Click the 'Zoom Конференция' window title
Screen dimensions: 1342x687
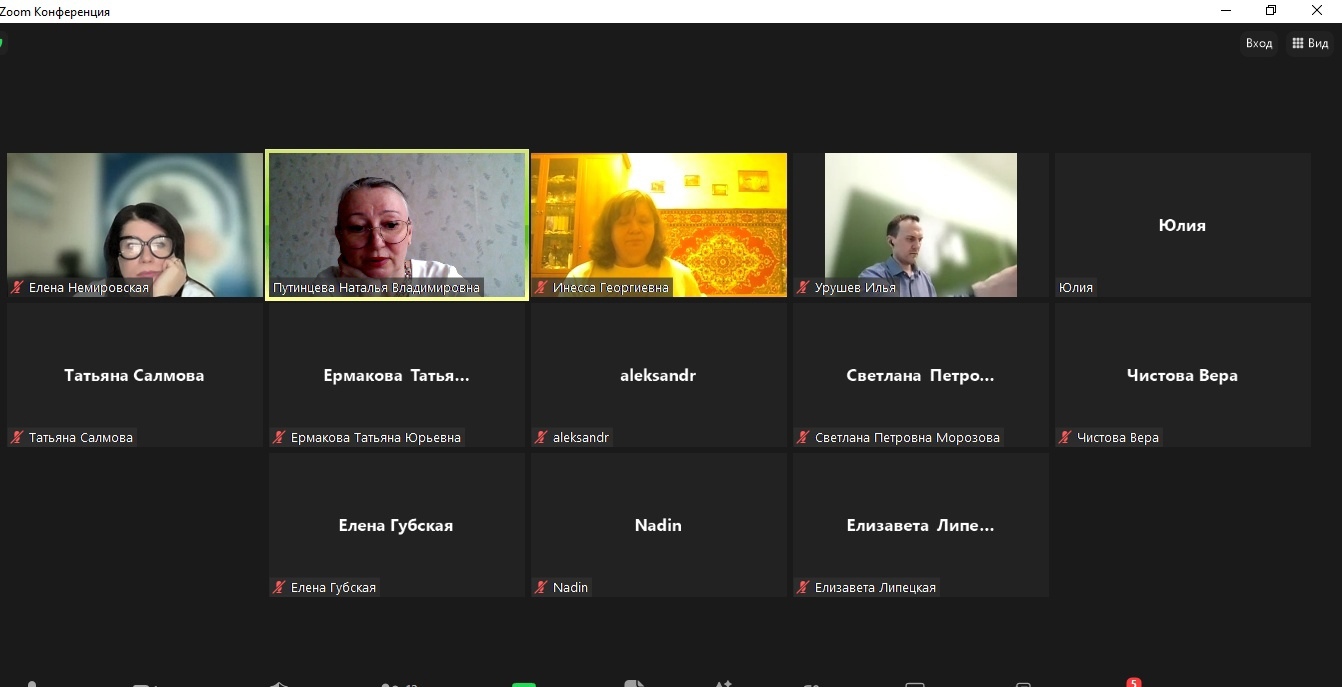click(x=55, y=12)
